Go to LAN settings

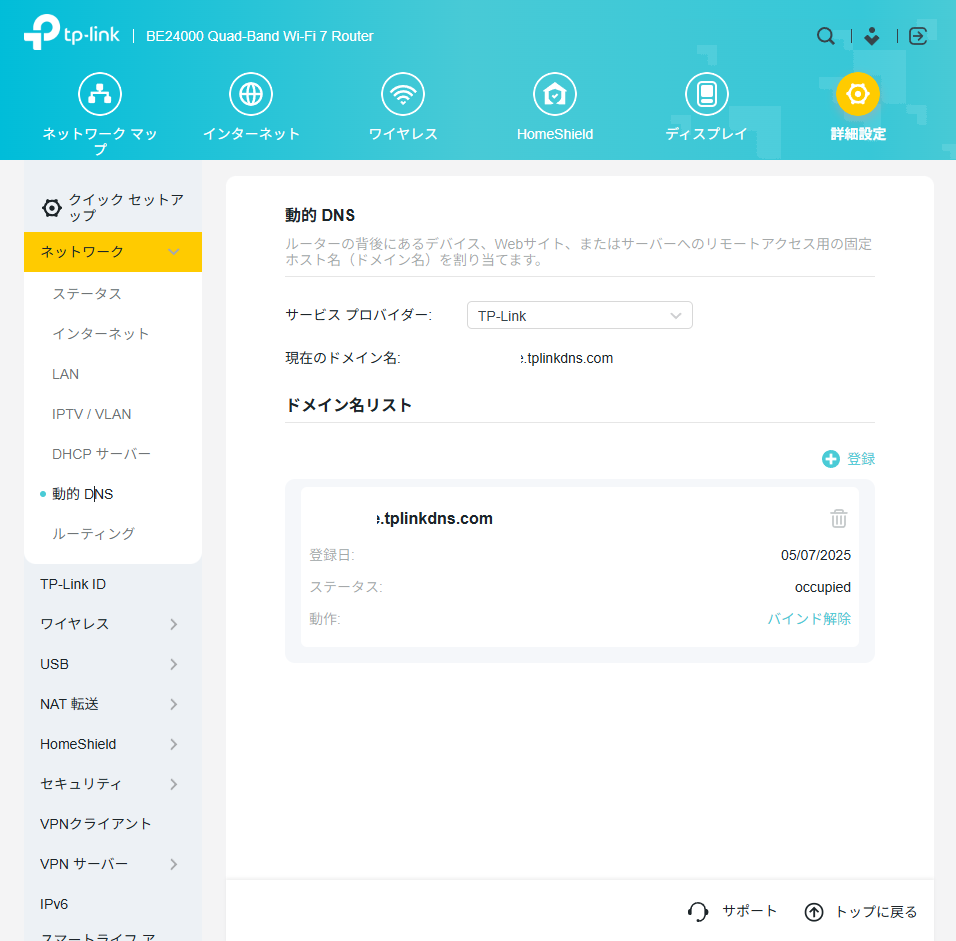pyautogui.click(x=65, y=374)
